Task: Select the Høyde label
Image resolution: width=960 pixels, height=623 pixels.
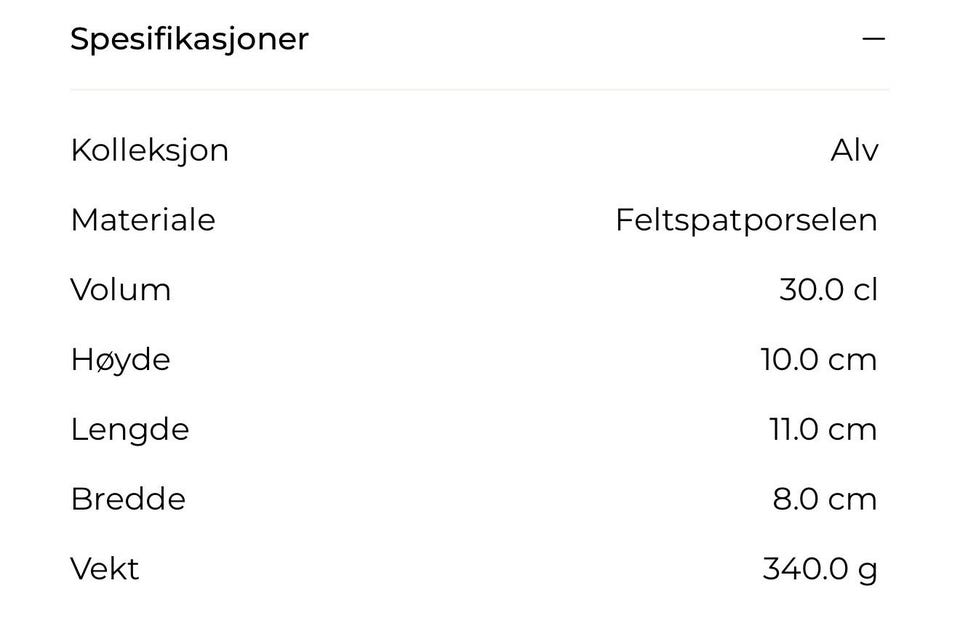Action: (121, 360)
